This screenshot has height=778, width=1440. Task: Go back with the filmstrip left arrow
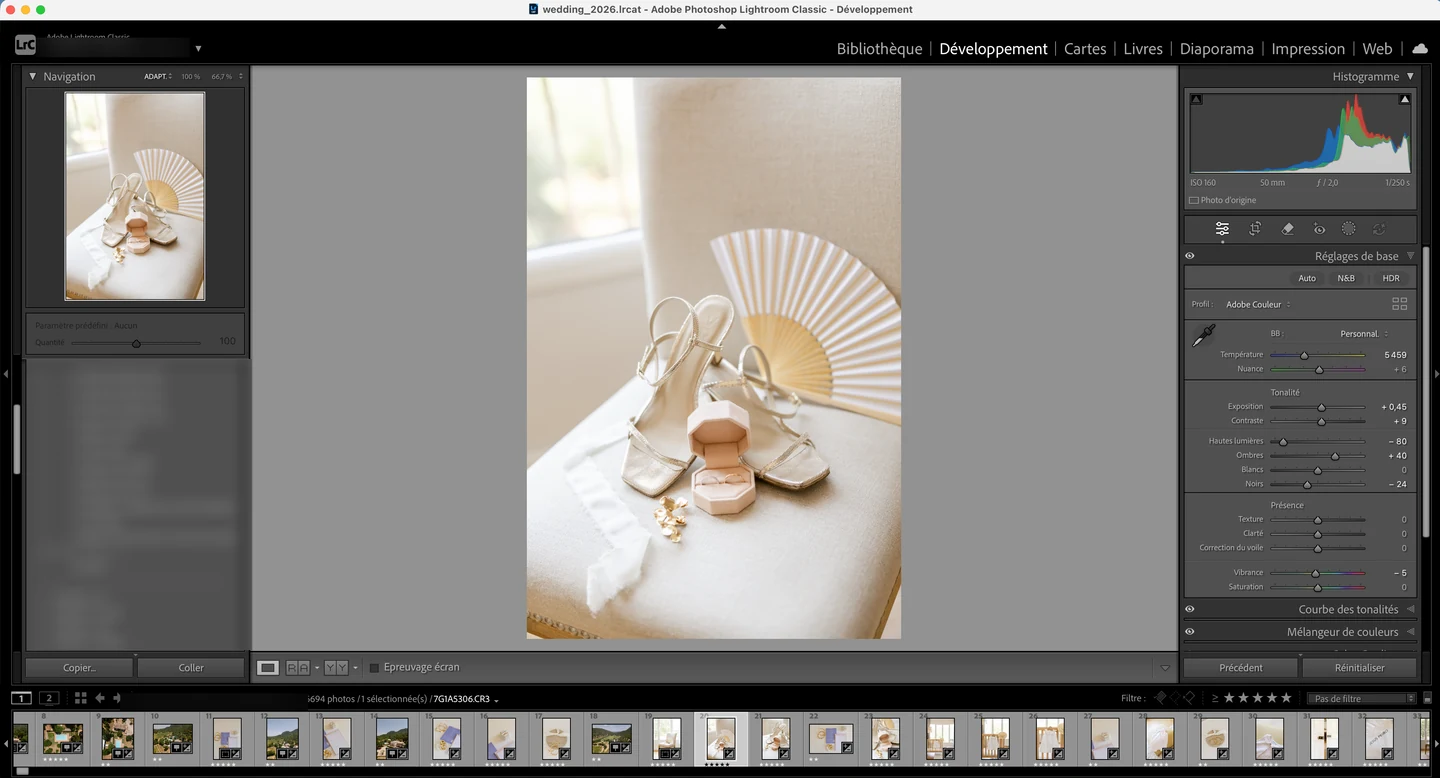pos(100,698)
